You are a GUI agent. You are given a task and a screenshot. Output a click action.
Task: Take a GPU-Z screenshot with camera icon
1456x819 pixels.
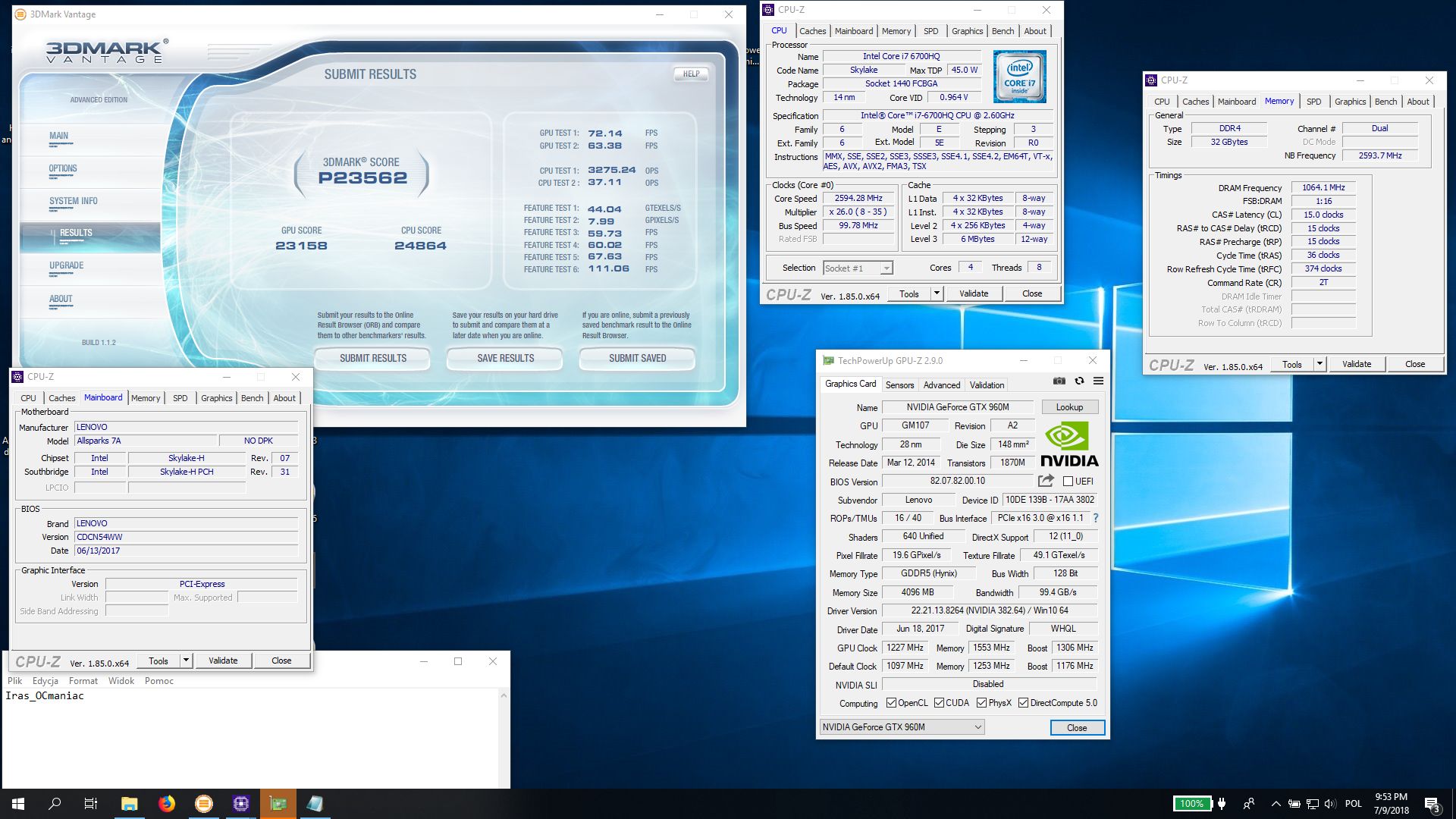pos(1059,381)
